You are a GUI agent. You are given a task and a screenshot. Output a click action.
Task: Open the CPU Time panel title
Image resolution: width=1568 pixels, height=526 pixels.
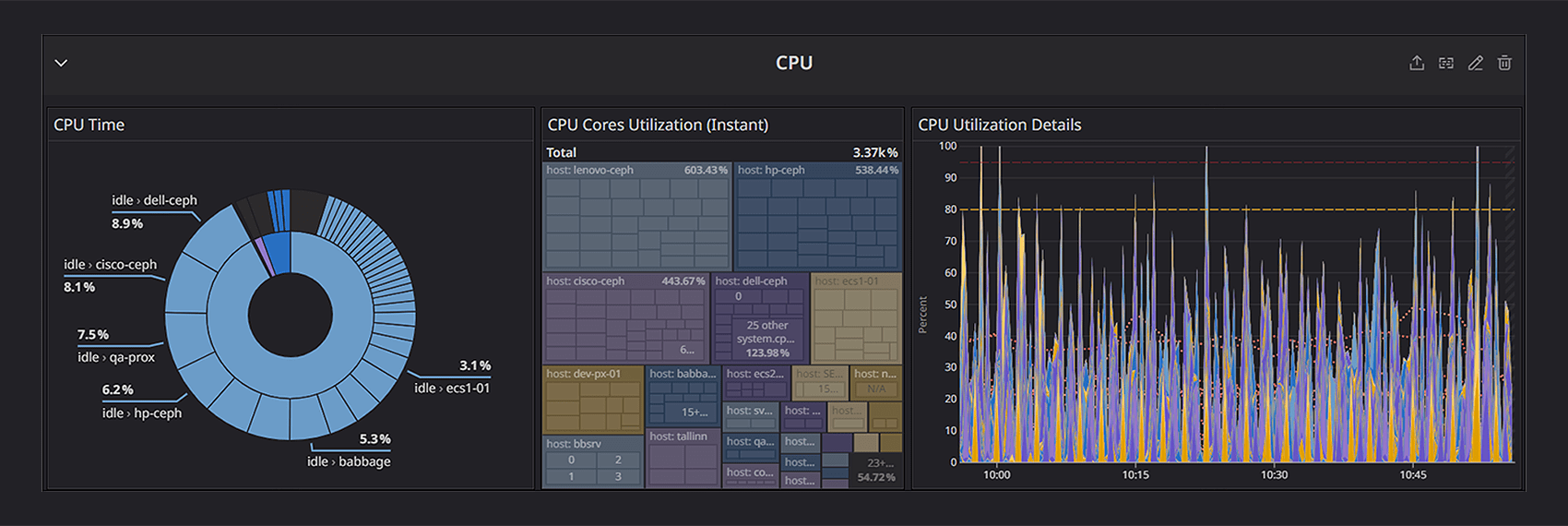[89, 125]
